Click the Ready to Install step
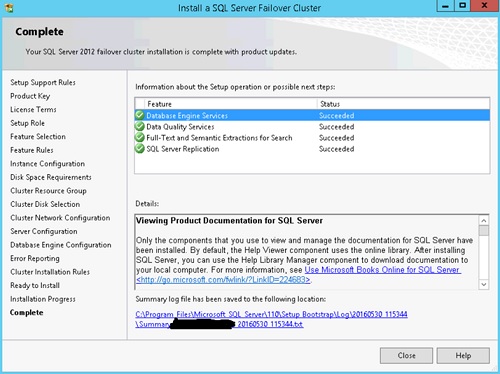Viewport: 500px width, 374px height. pos(35,285)
